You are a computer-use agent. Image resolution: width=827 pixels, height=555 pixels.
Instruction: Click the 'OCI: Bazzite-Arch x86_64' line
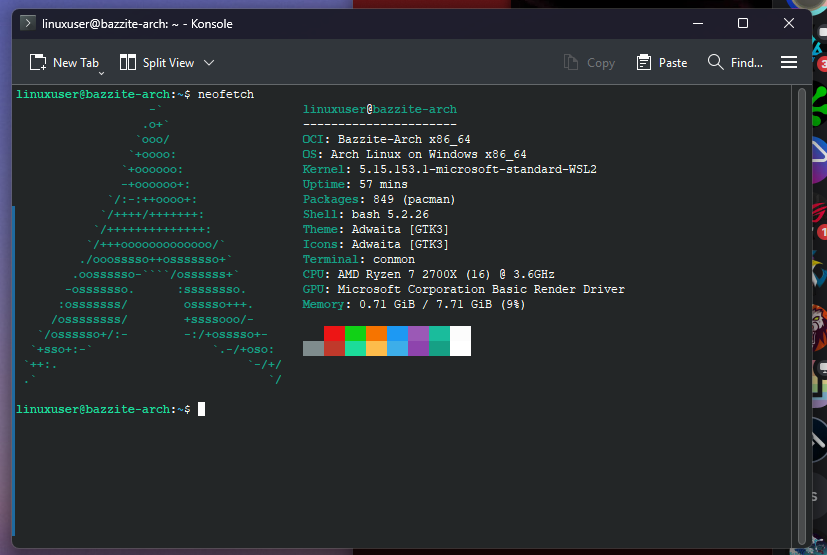point(387,139)
